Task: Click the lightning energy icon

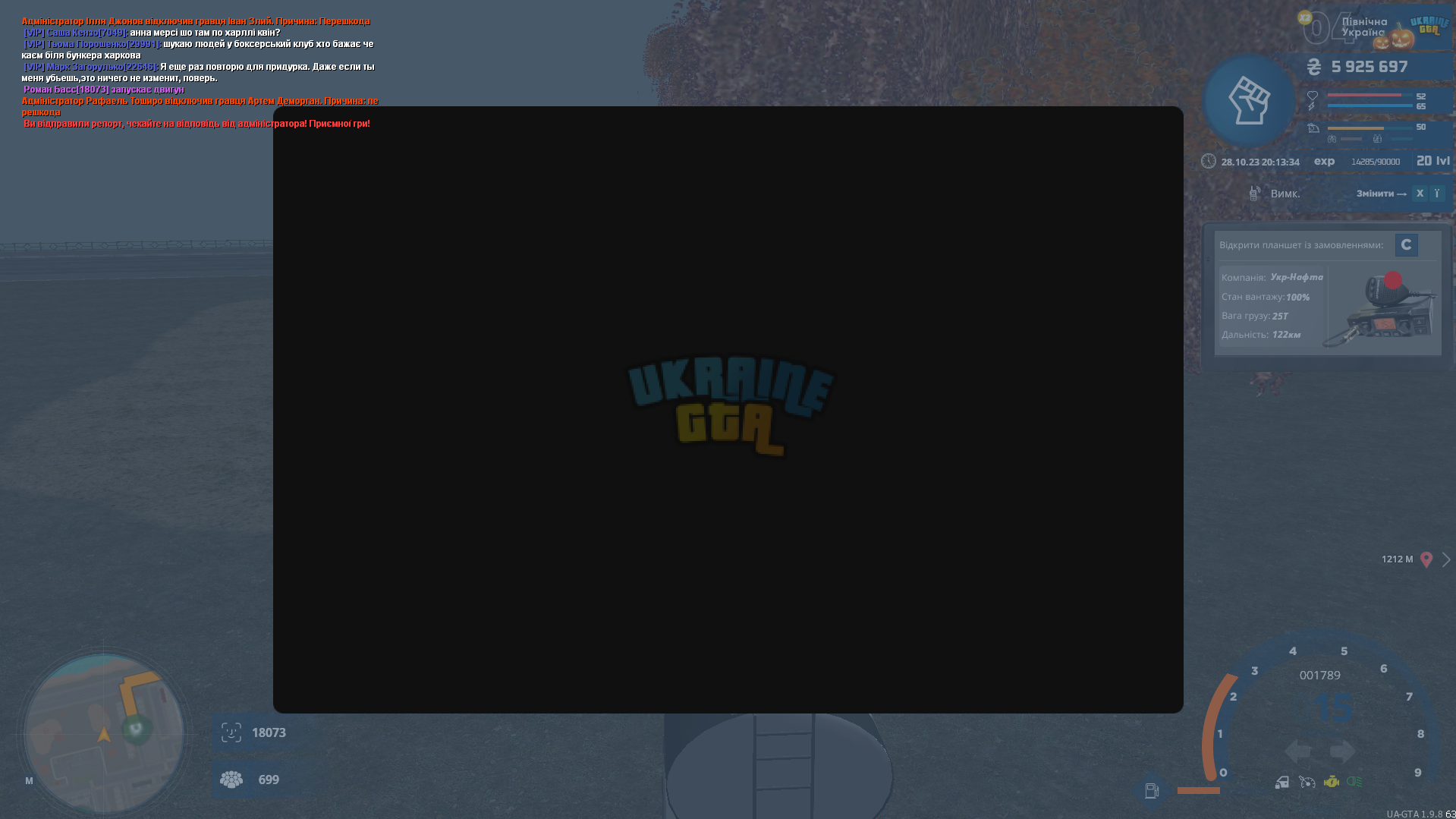Action: [x=1312, y=106]
